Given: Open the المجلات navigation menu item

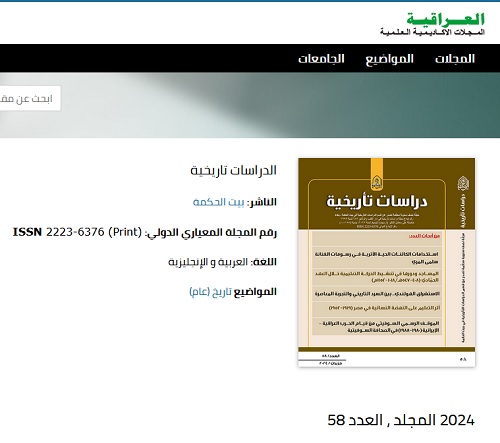Looking at the screenshot, I should (x=455, y=59).
